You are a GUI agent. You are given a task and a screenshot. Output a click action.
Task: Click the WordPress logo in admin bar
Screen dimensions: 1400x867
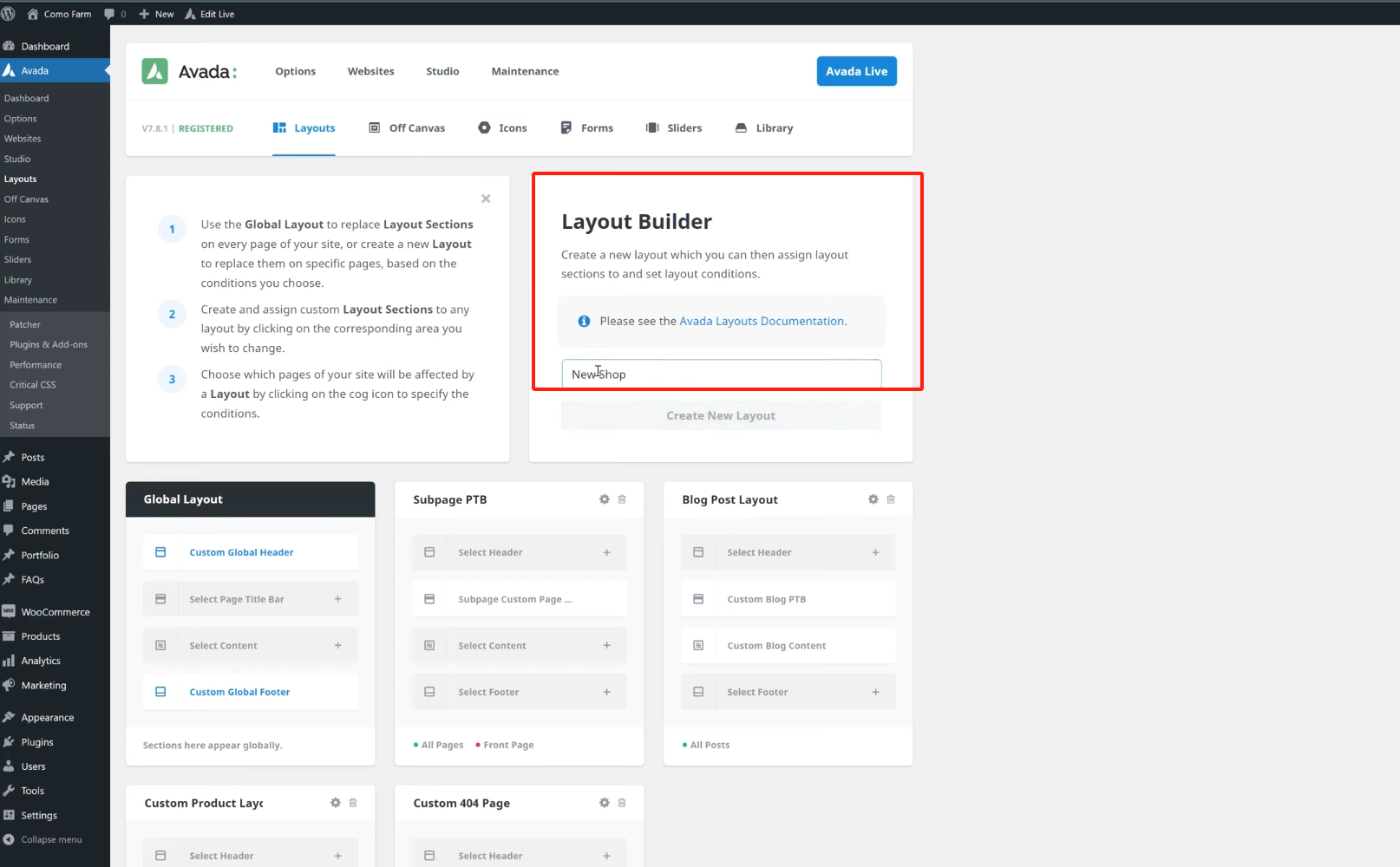pyautogui.click(x=9, y=14)
